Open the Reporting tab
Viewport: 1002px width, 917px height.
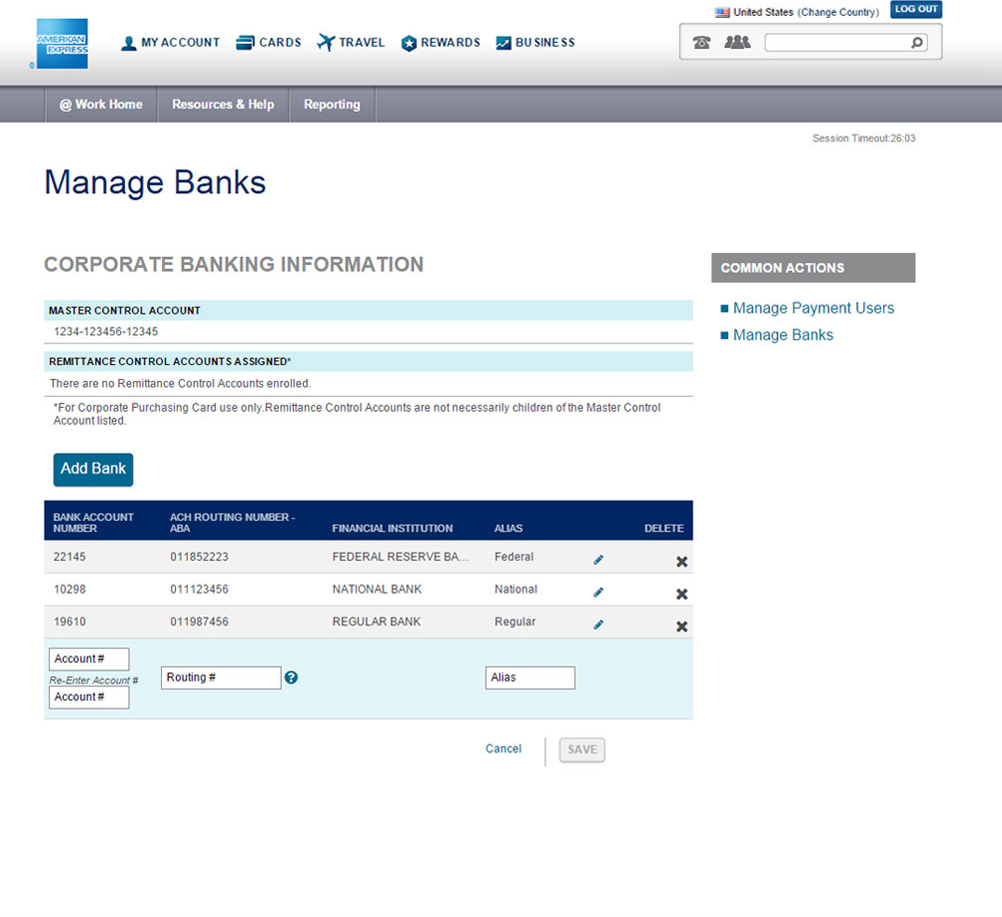point(332,104)
